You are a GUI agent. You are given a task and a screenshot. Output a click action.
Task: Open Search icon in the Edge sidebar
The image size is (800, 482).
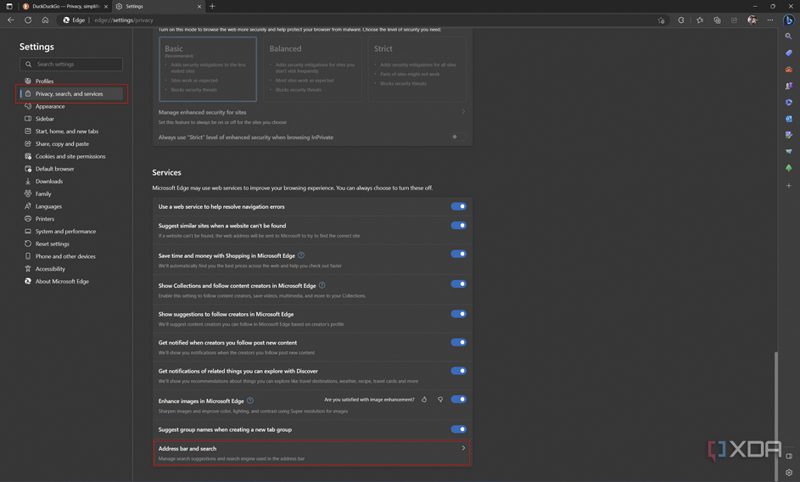coord(789,36)
